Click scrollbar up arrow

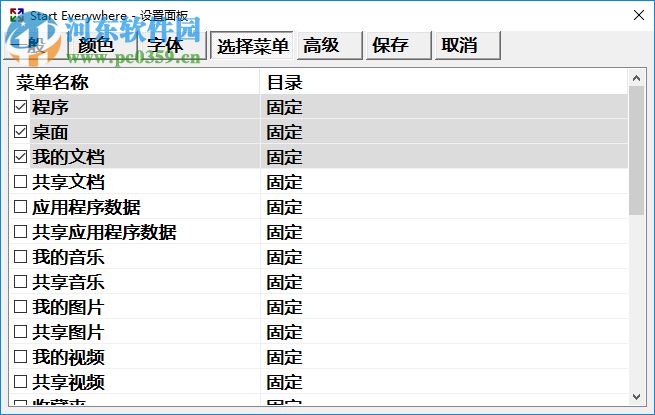[637, 78]
